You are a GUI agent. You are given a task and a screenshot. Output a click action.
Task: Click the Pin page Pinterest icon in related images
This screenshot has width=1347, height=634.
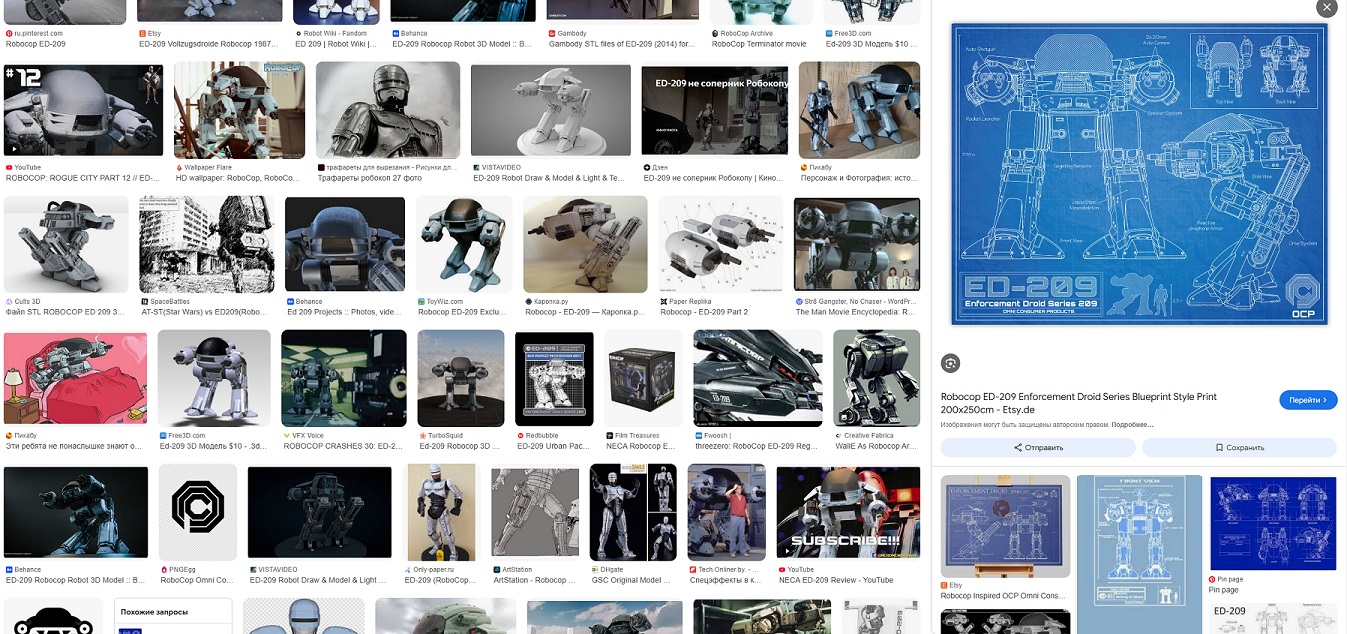pos(1213,579)
